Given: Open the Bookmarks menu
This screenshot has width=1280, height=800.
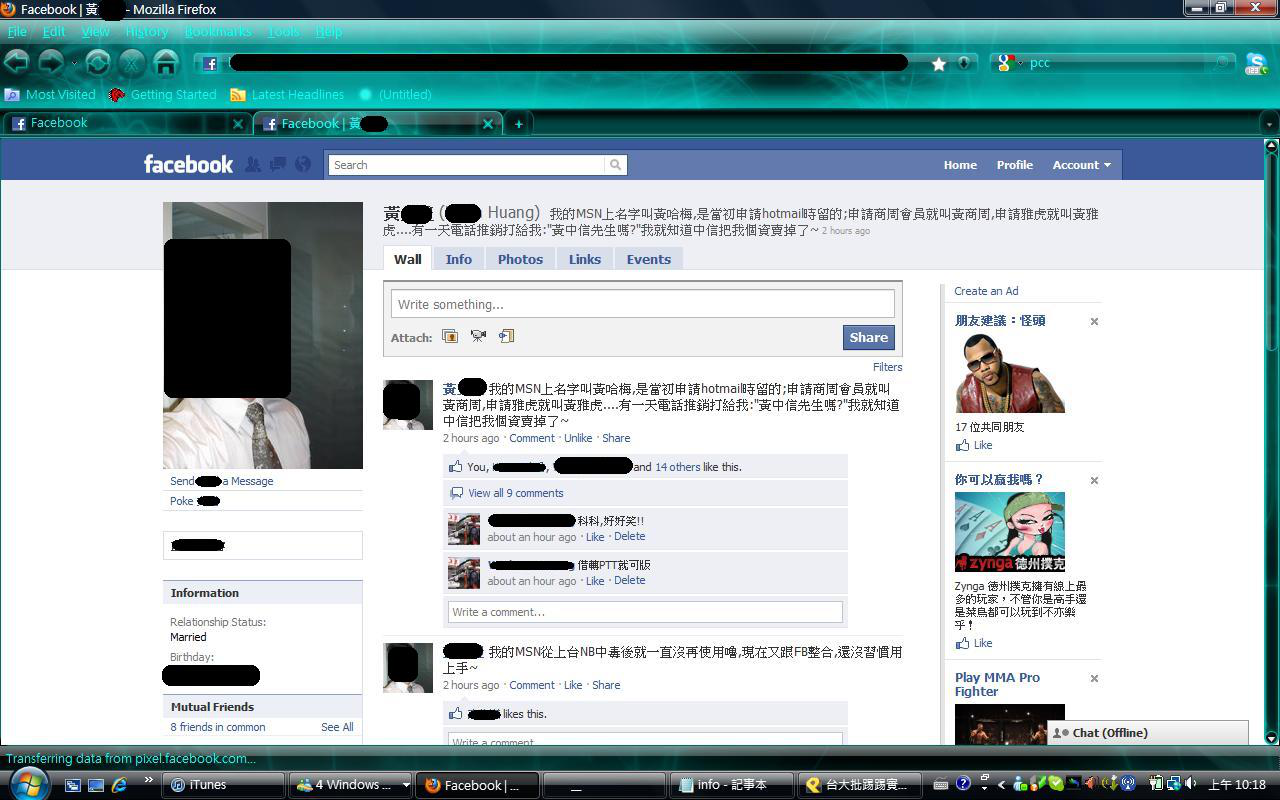Looking at the screenshot, I should (x=218, y=32).
